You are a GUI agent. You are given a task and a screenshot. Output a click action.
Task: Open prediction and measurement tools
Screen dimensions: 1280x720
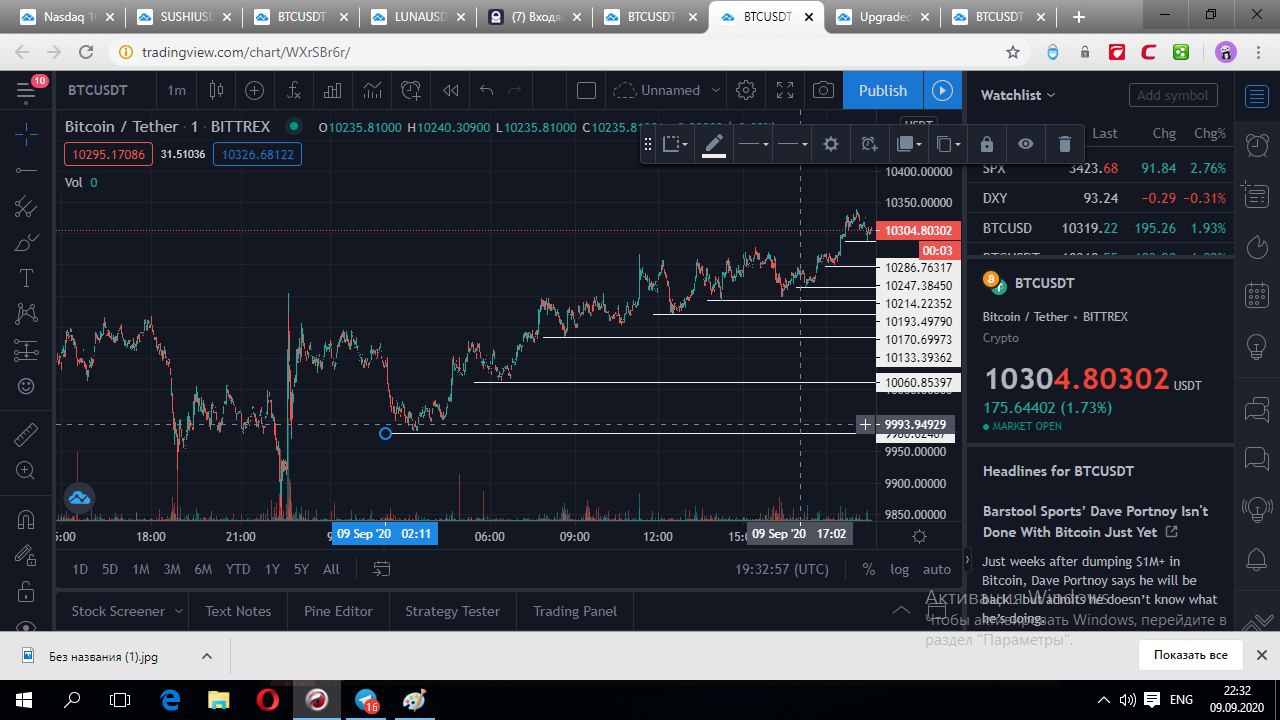click(x=27, y=351)
